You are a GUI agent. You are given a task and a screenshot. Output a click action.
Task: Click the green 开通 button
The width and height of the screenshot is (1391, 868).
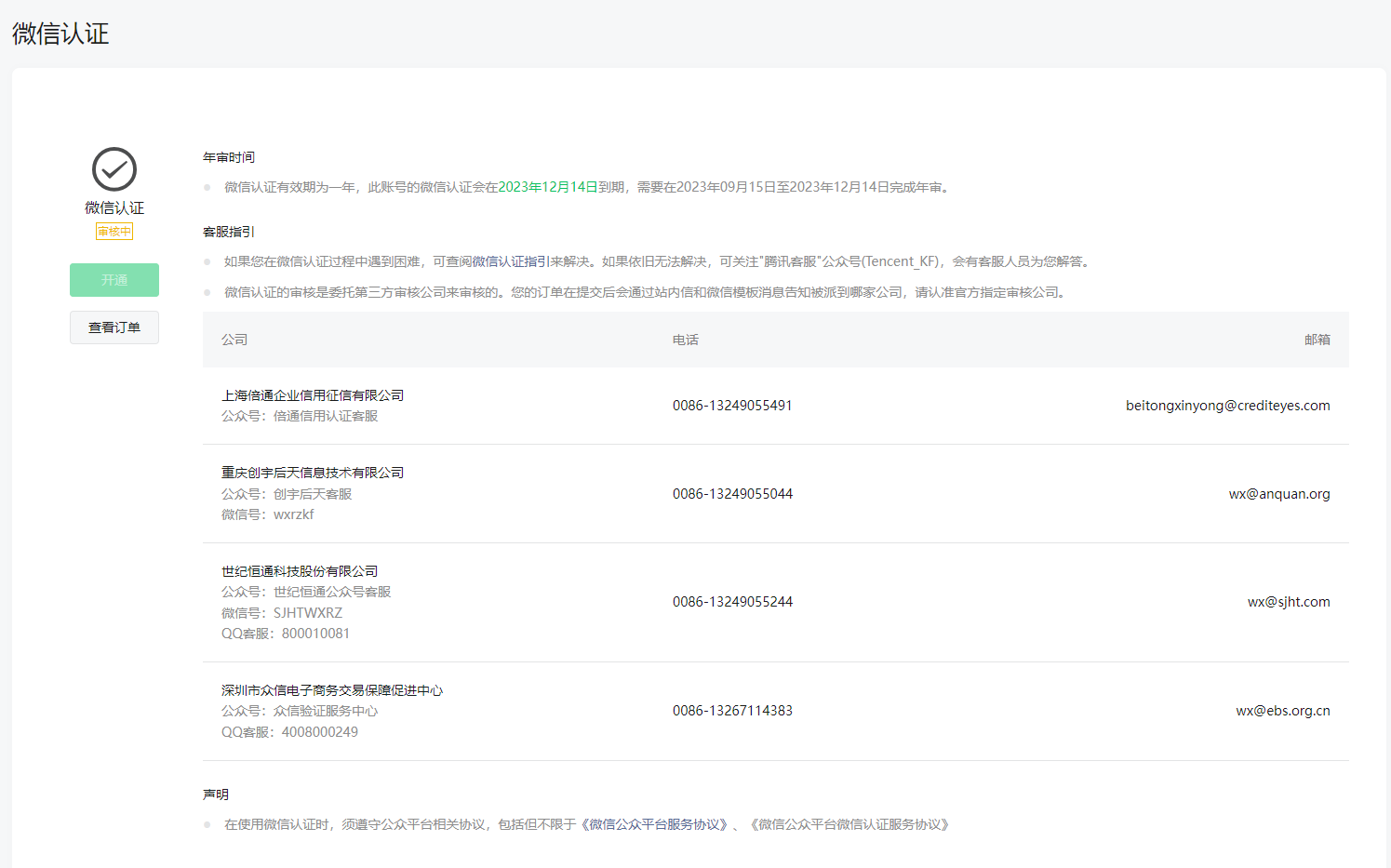pos(114,280)
